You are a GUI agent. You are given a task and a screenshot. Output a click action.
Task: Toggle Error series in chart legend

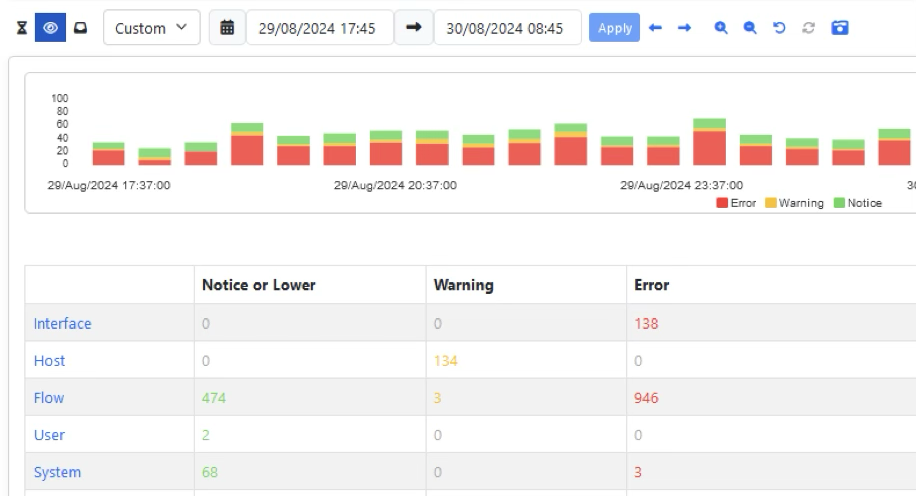coord(736,203)
